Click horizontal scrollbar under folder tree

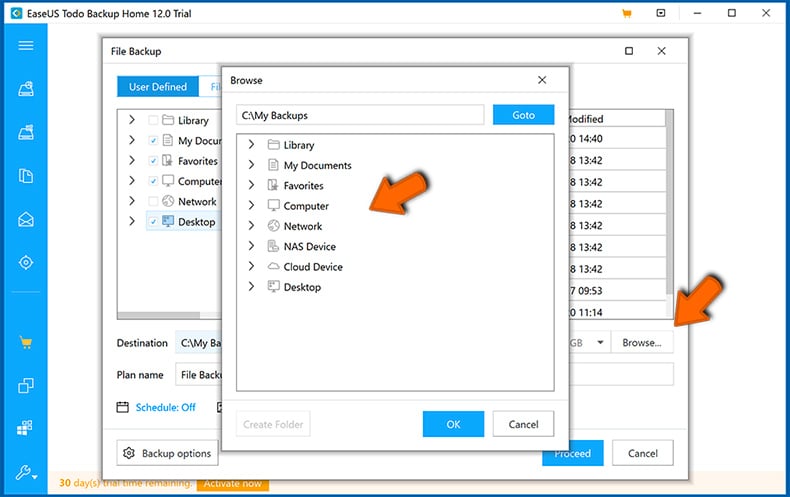coord(159,315)
